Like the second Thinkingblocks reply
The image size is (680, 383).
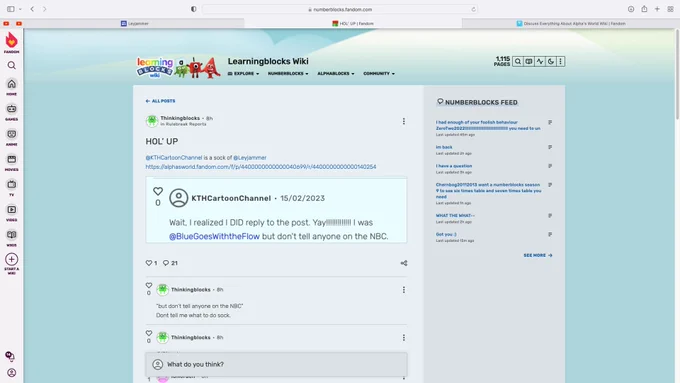149,333
